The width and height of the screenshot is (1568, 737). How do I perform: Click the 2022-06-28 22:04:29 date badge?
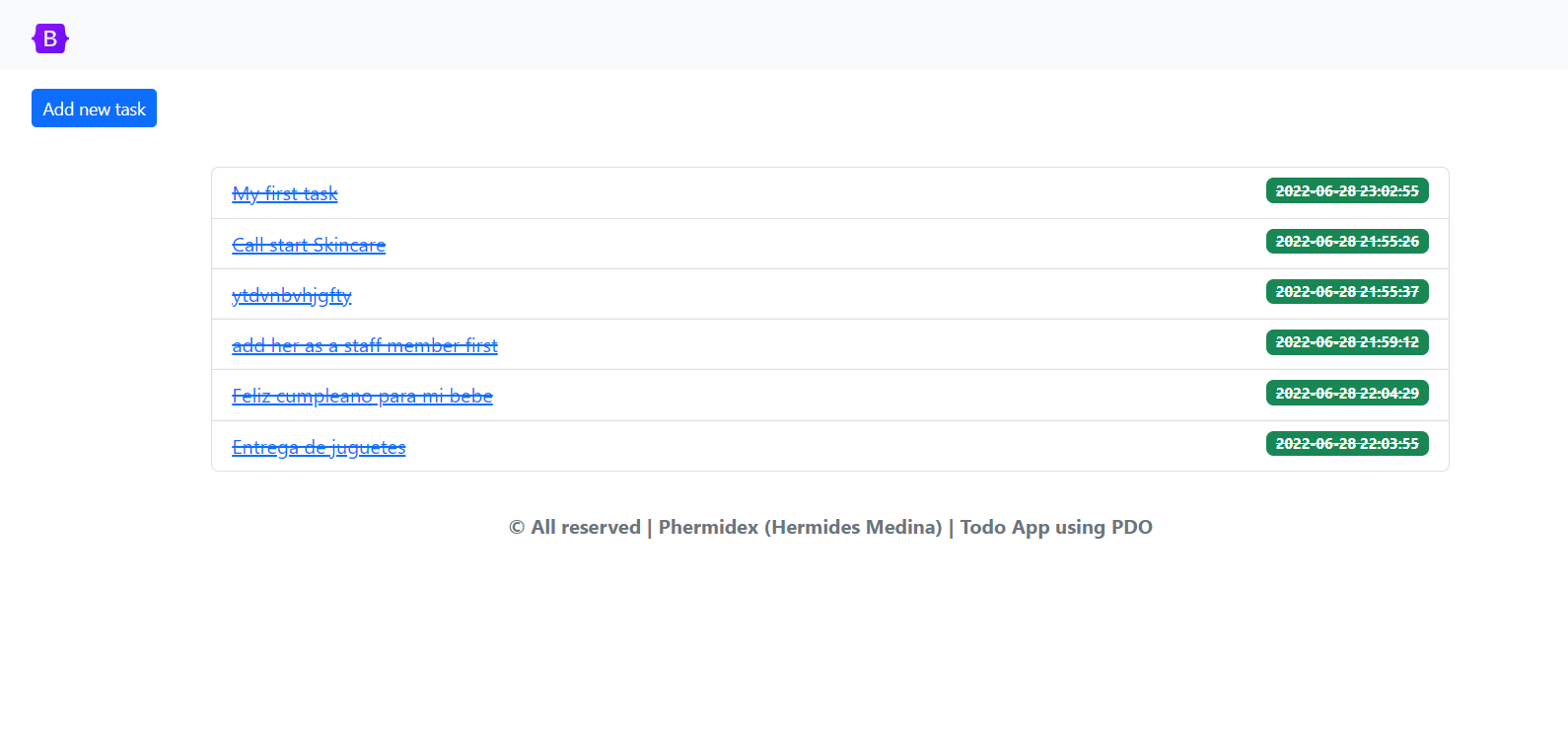1347,393
